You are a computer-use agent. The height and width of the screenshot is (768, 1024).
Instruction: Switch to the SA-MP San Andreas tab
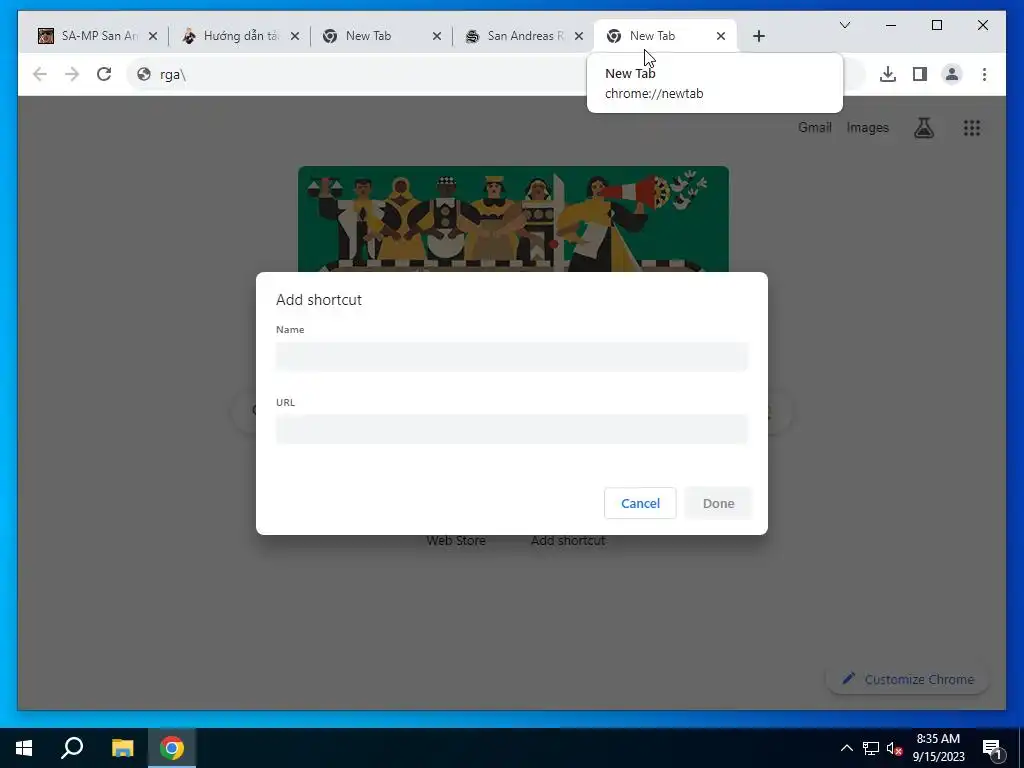coord(98,36)
